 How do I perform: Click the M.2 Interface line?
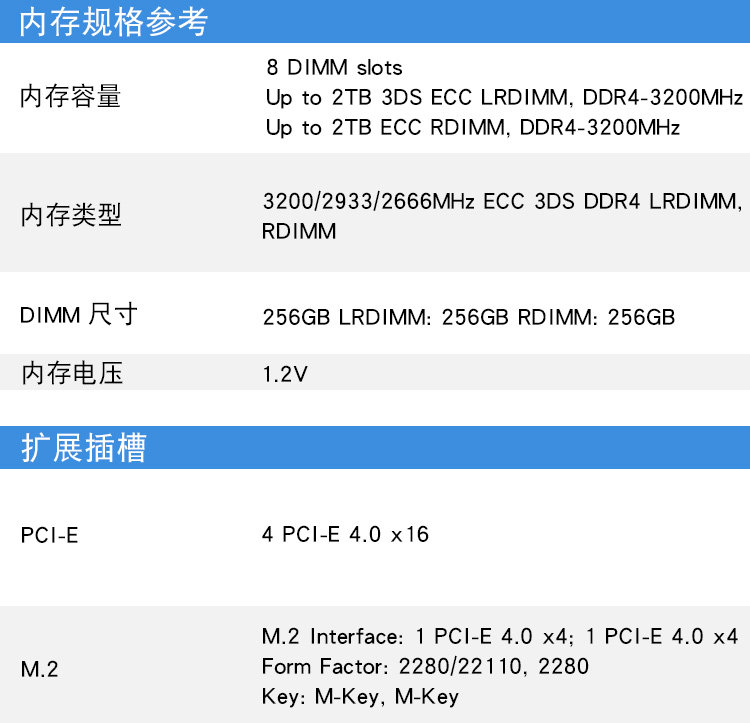(499, 637)
